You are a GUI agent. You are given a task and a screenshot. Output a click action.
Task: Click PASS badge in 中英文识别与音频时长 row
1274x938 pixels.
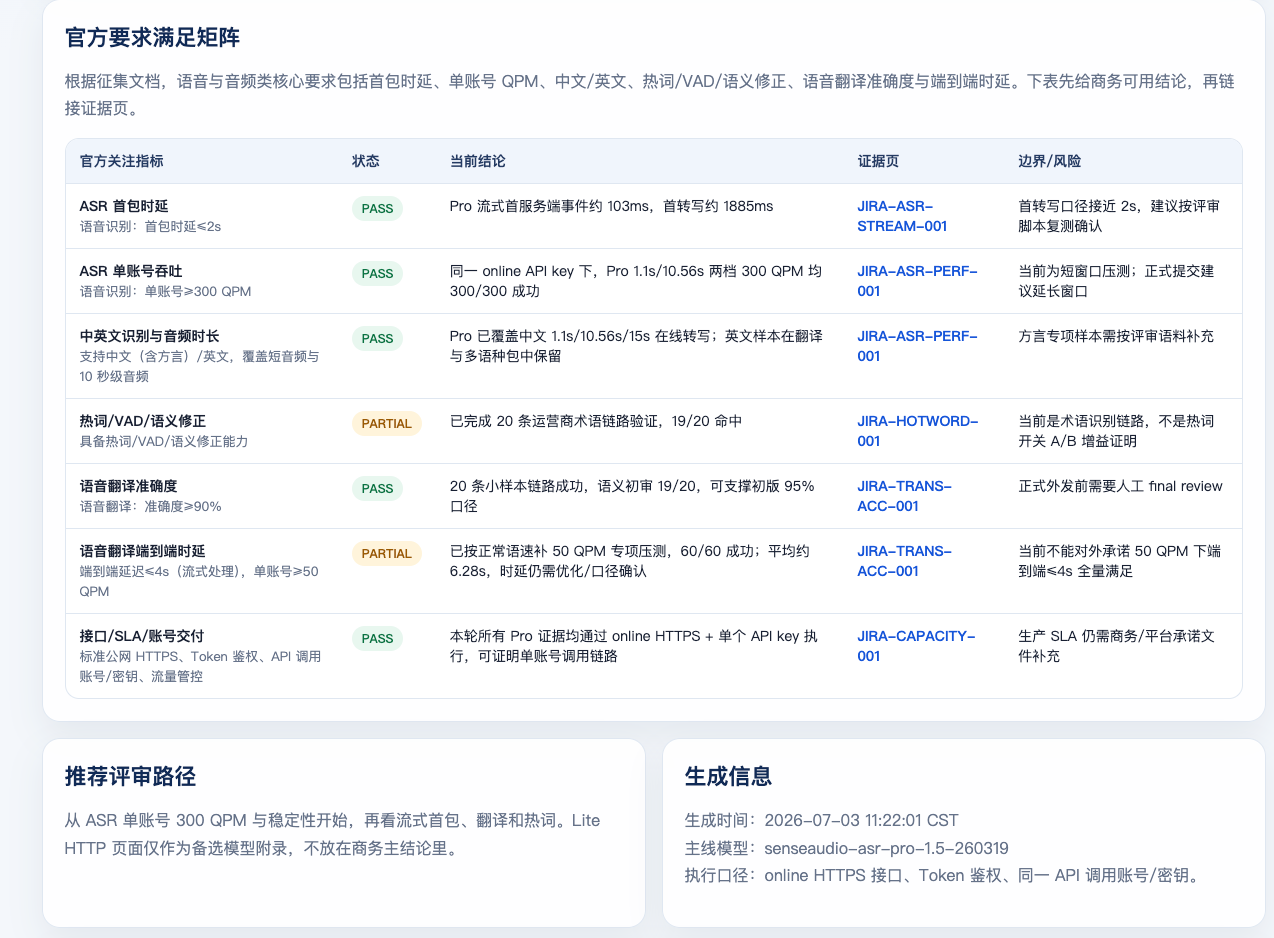point(377,338)
